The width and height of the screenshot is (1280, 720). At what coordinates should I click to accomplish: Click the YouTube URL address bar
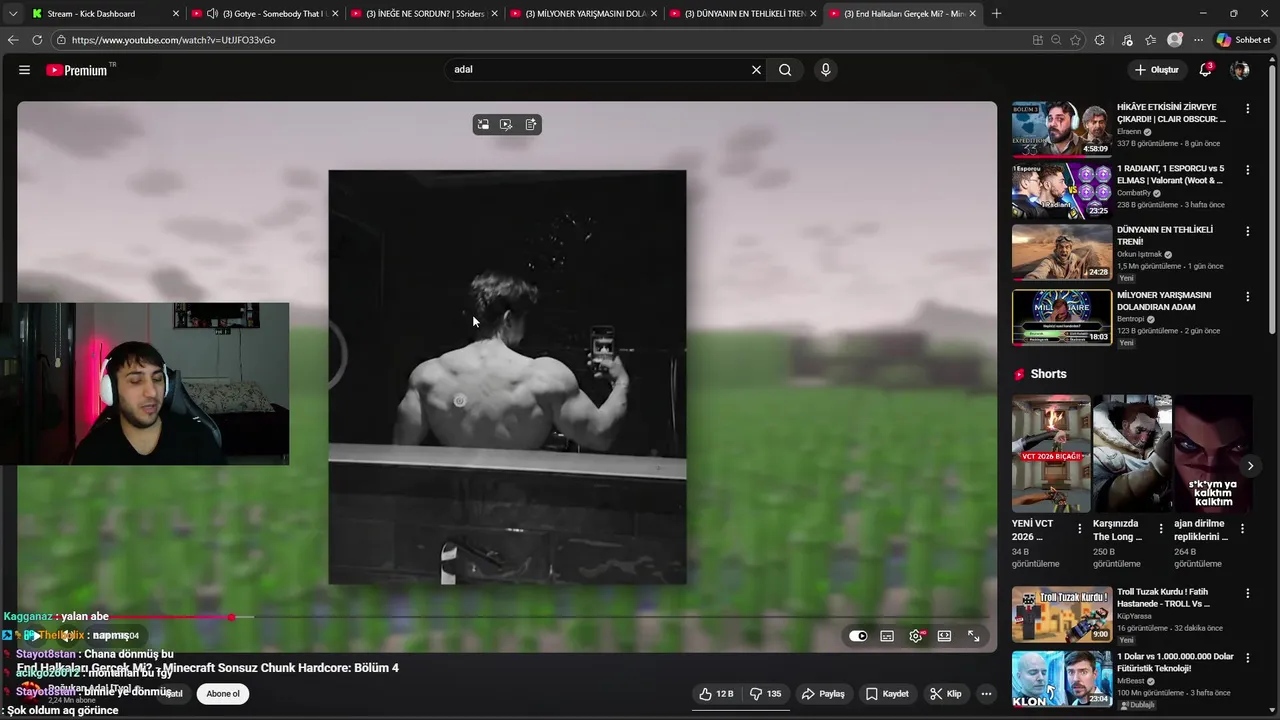click(540, 40)
